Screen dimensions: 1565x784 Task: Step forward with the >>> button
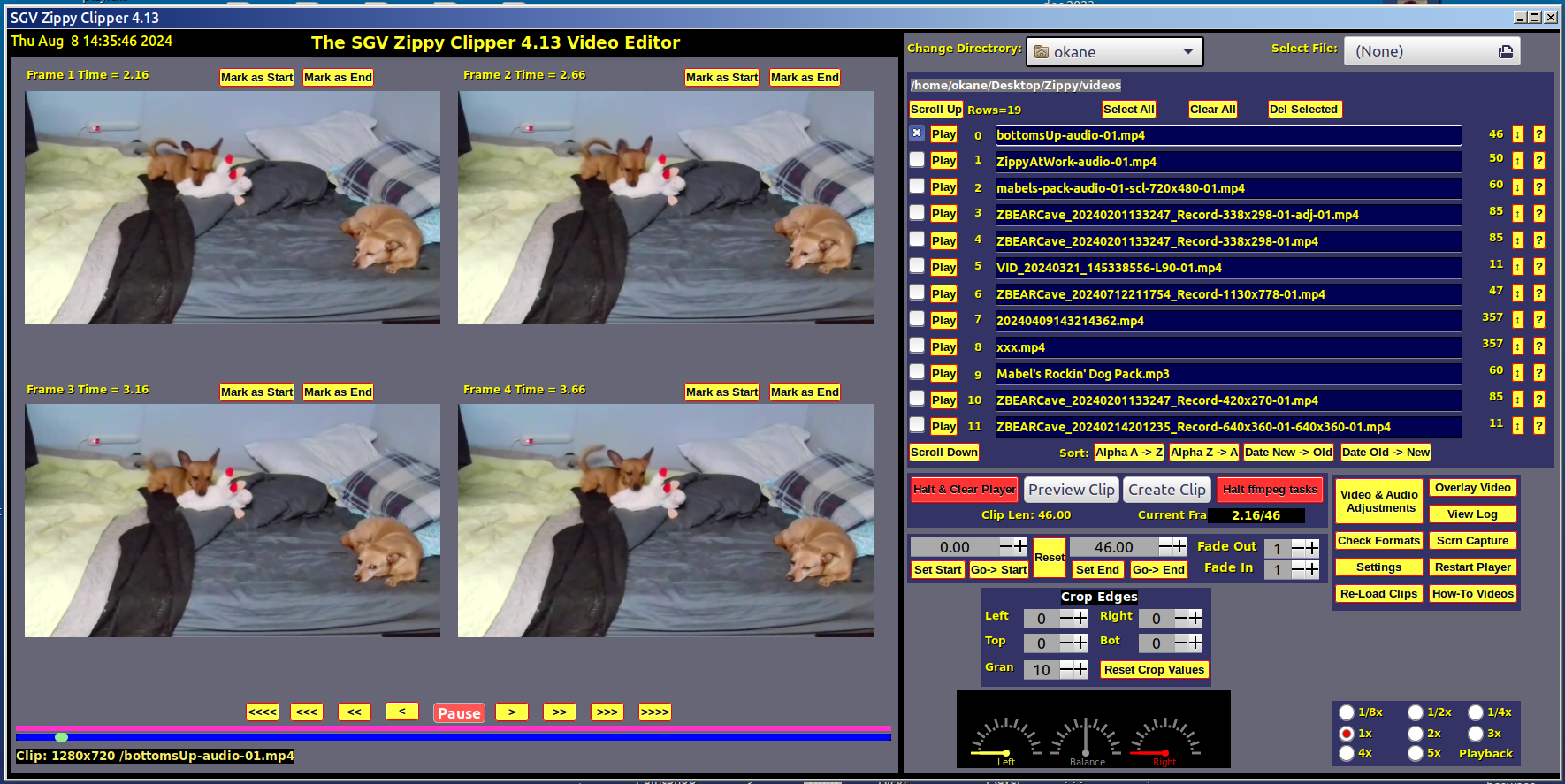point(607,712)
